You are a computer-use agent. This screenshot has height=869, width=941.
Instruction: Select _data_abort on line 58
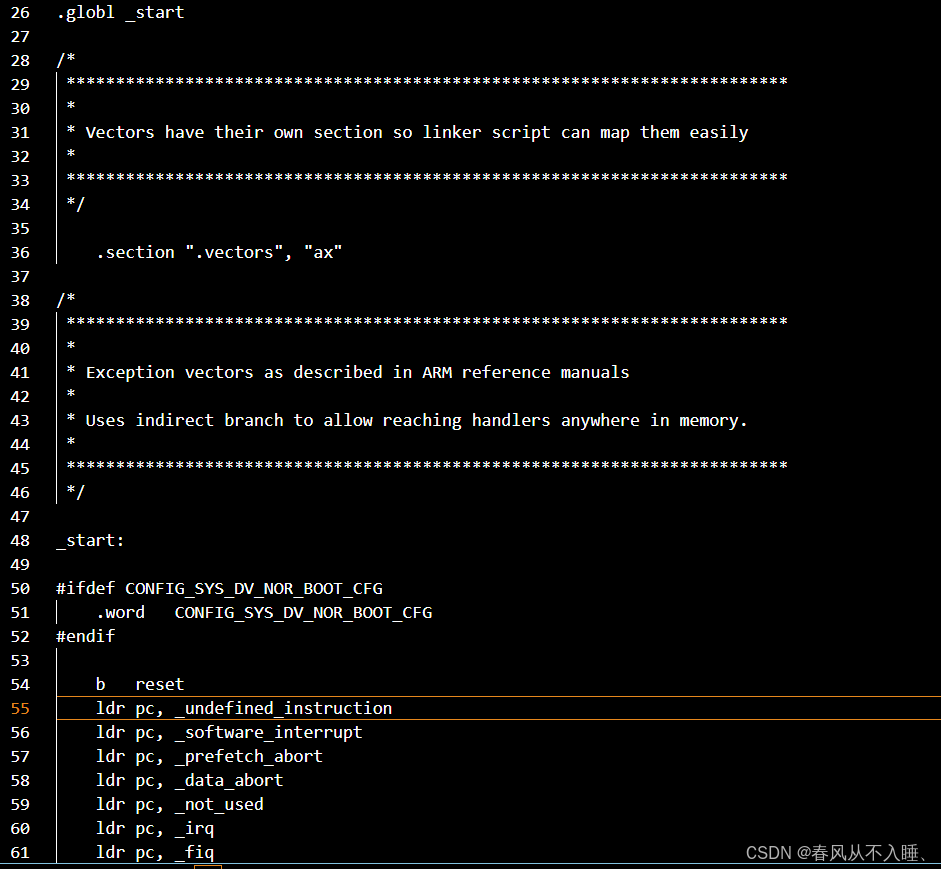[x=228, y=780]
